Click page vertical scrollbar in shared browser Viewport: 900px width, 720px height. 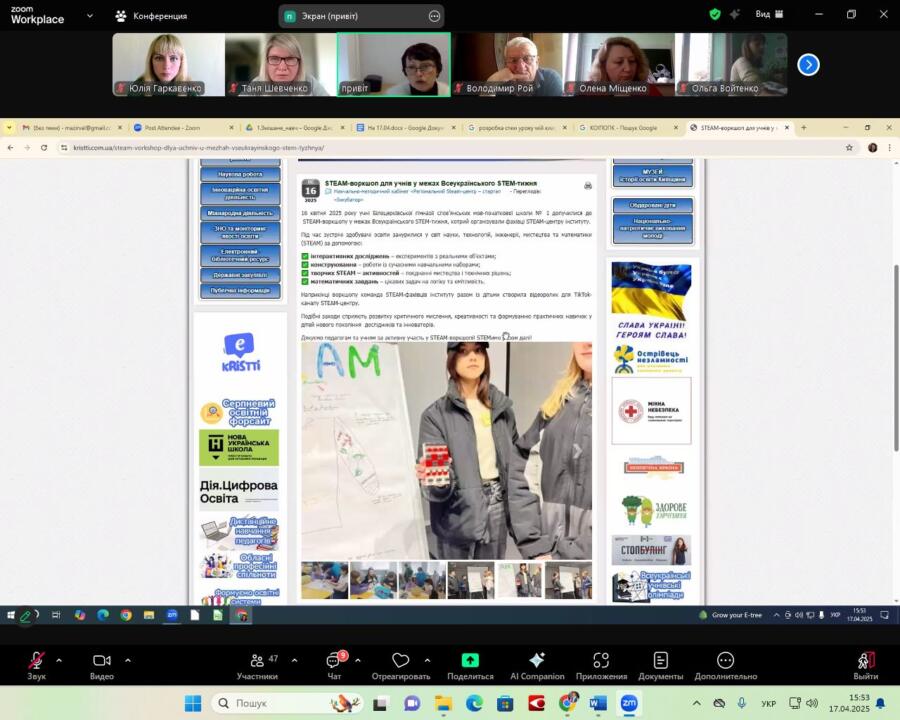pos(895,358)
